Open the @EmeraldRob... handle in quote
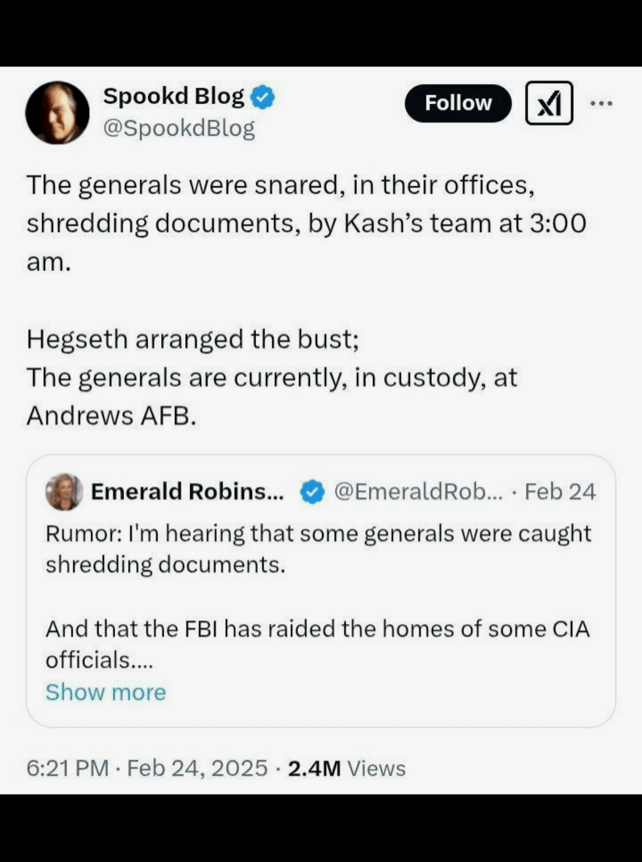This screenshot has height=862, width=642. tap(418, 491)
